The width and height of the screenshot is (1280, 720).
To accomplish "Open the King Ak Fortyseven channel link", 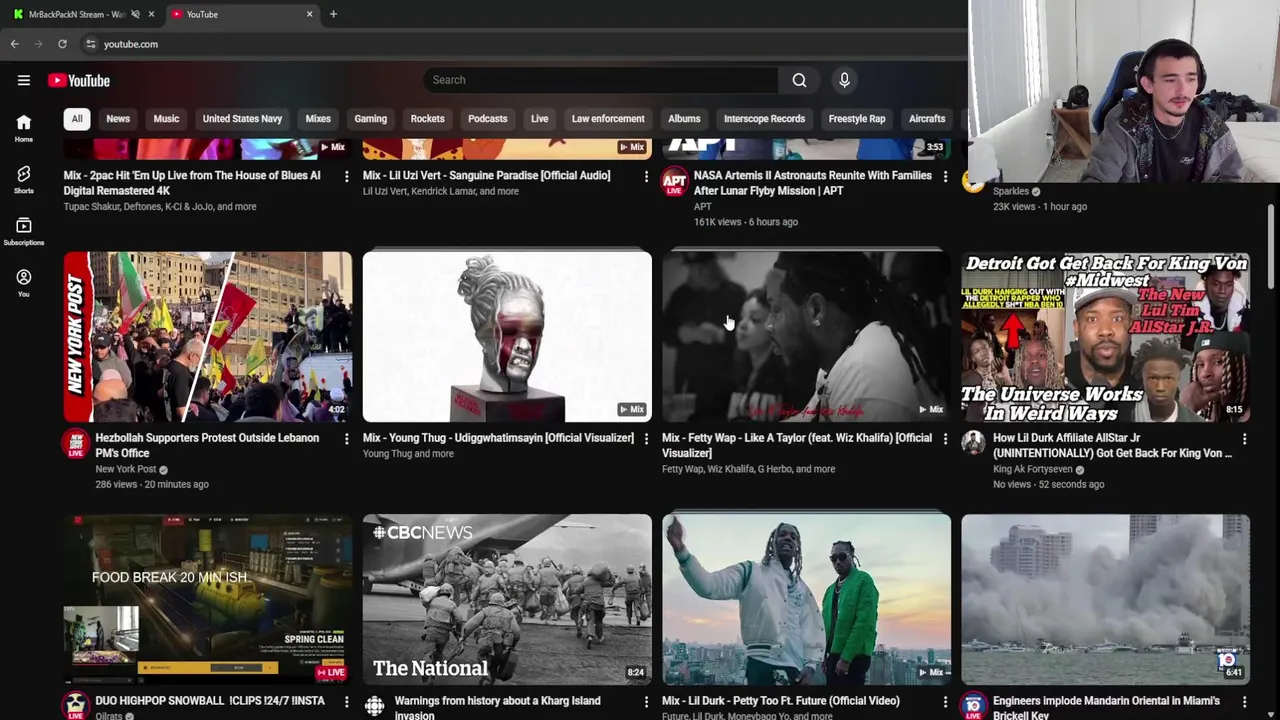I will [1032, 469].
